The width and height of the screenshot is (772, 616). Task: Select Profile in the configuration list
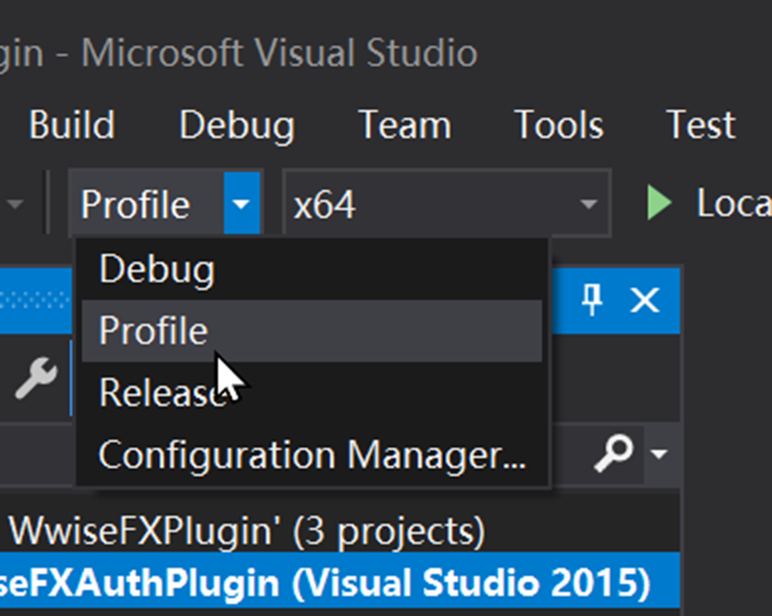click(154, 331)
